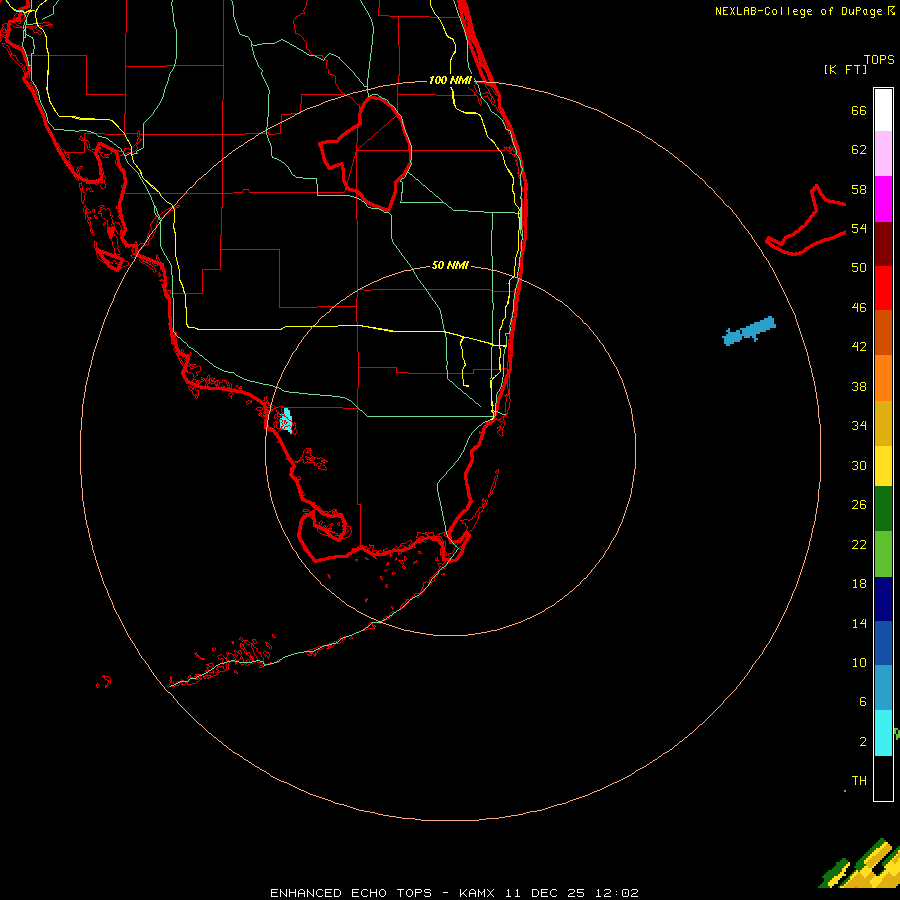Click the "11 DEC 25" date text

[545, 893]
